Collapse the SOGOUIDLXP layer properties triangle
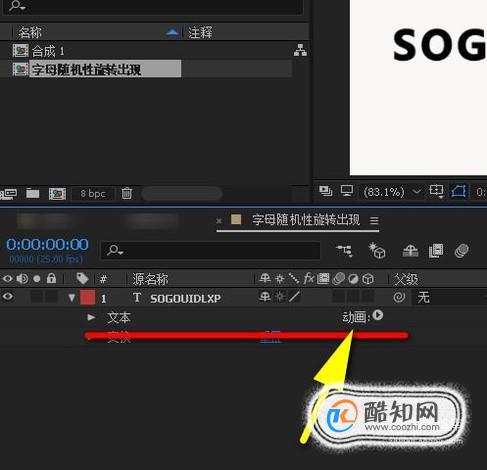Screen dimensions: 487x470 [x=71, y=298]
